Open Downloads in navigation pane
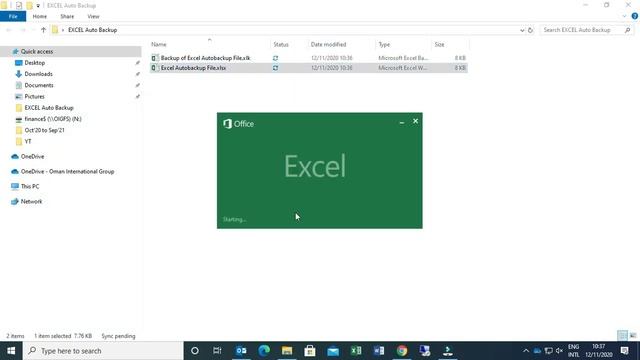This screenshot has width=640, height=360. pyautogui.click(x=38, y=74)
